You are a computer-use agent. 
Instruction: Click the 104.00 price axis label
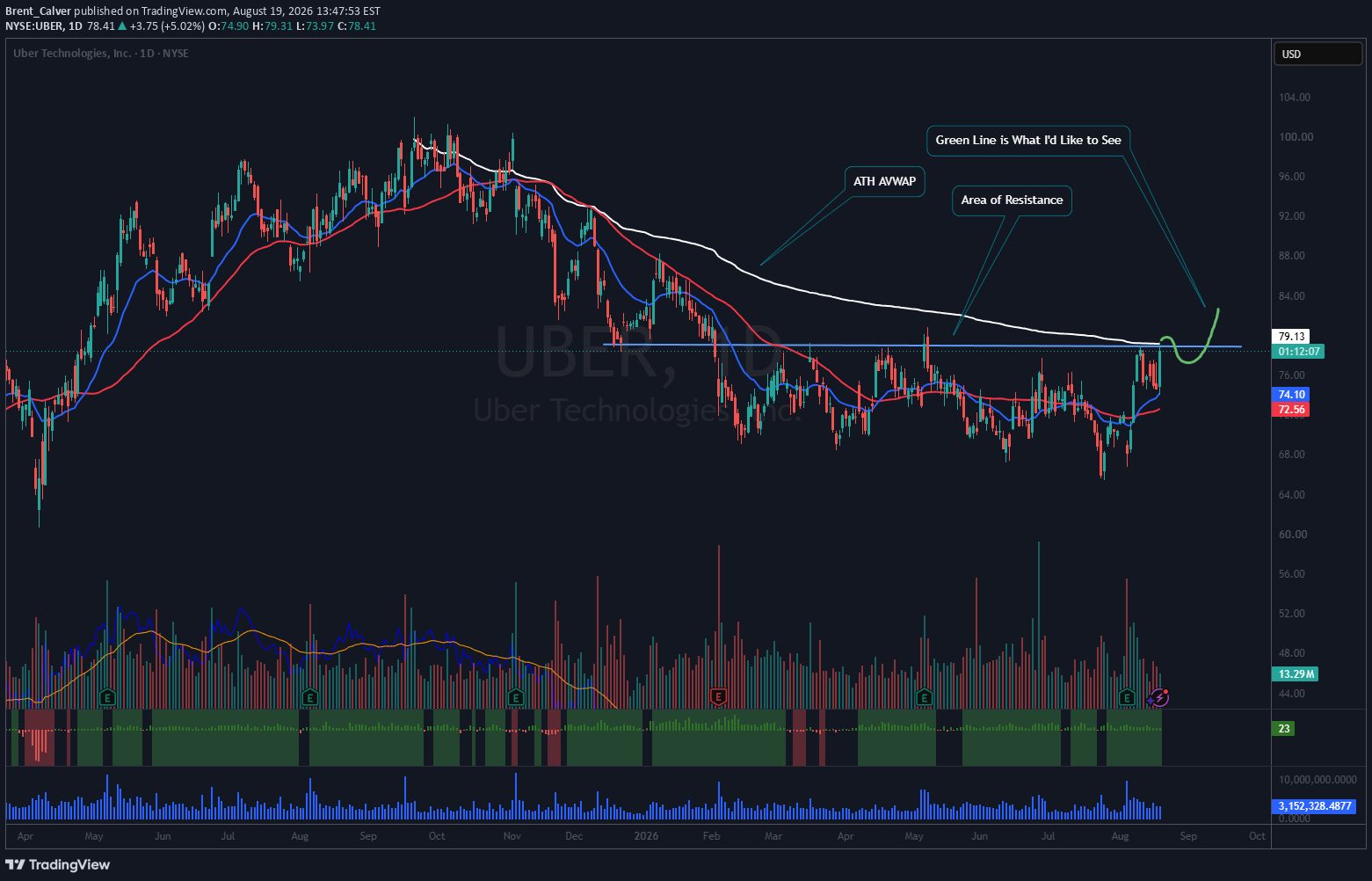1295,98
